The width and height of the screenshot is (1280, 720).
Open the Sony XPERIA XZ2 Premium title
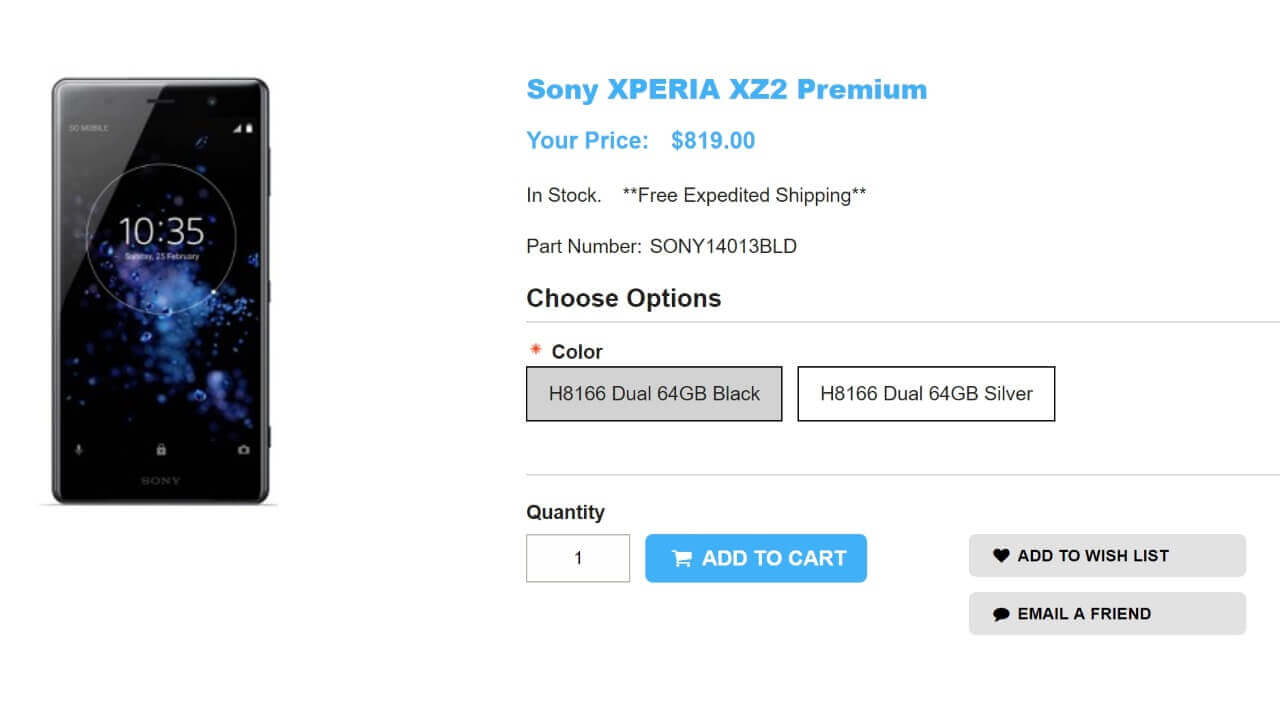[x=726, y=89]
